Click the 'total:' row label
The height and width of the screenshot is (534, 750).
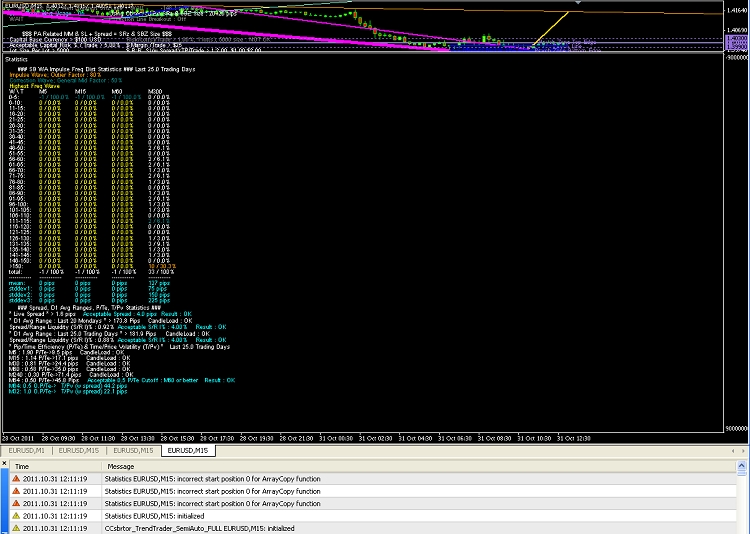coord(15,272)
